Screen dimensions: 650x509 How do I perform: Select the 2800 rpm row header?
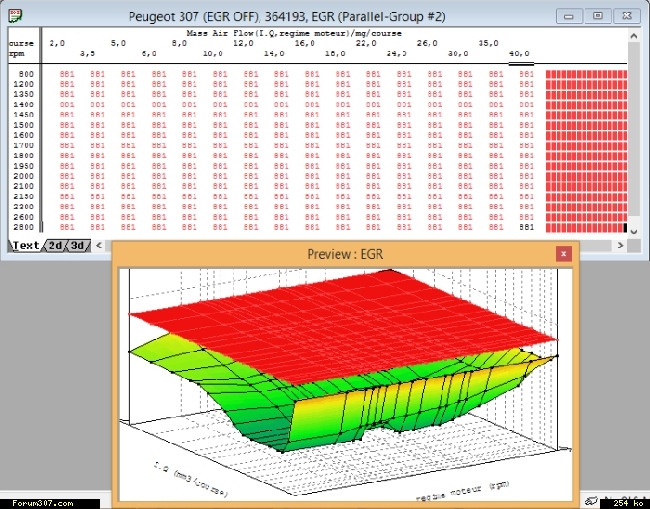pos(25,227)
